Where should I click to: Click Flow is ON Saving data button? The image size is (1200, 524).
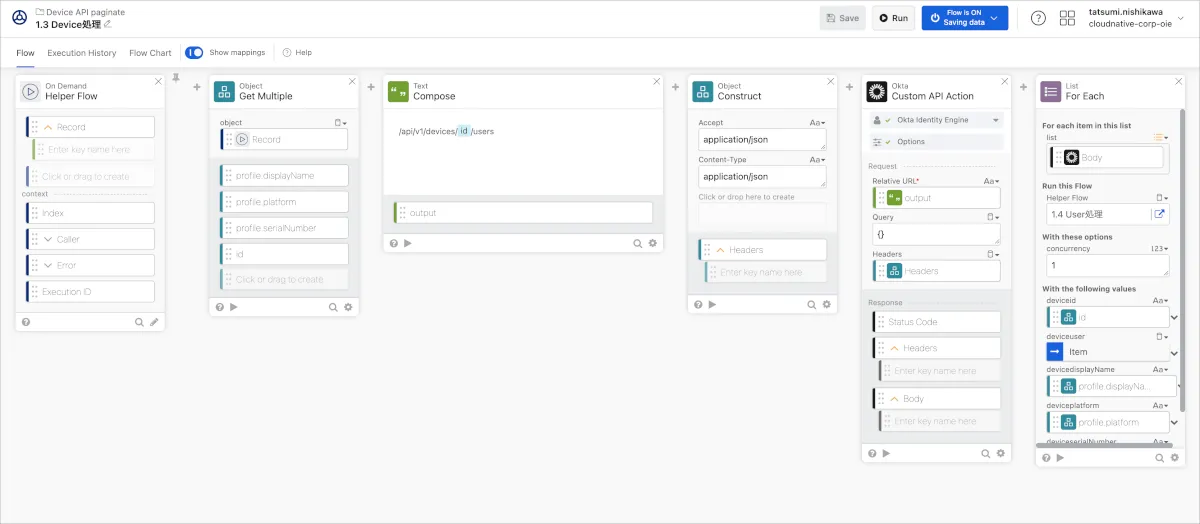(964, 18)
